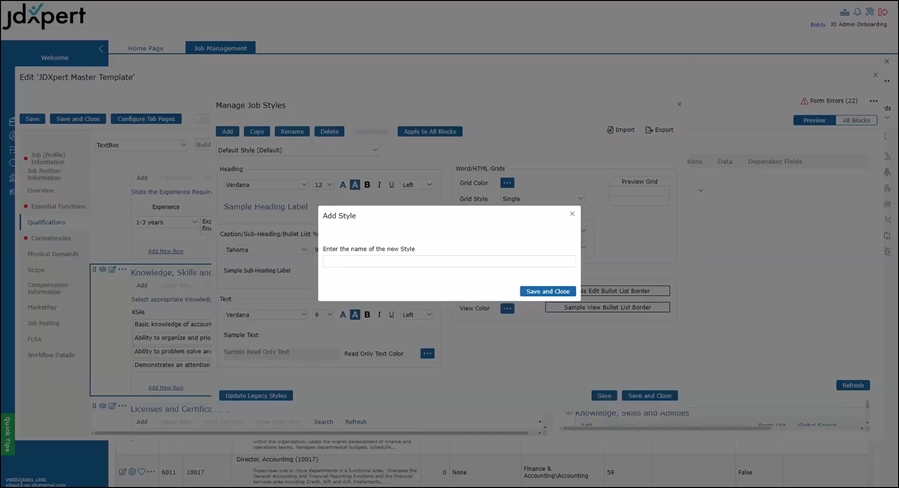Open the Grid Color picker button
899x488 pixels.
pyautogui.click(x=507, y=183)
